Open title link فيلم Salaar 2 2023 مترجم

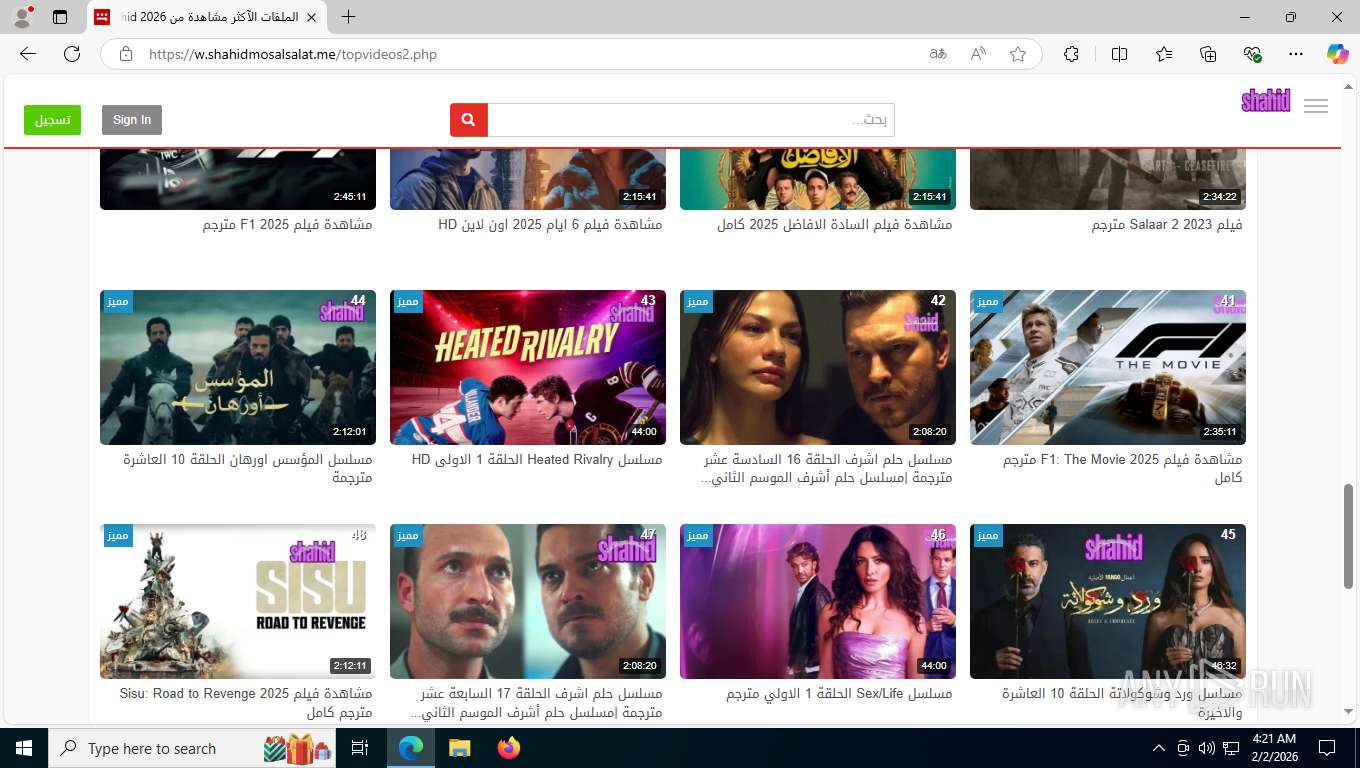click(x=1167, y=225)
